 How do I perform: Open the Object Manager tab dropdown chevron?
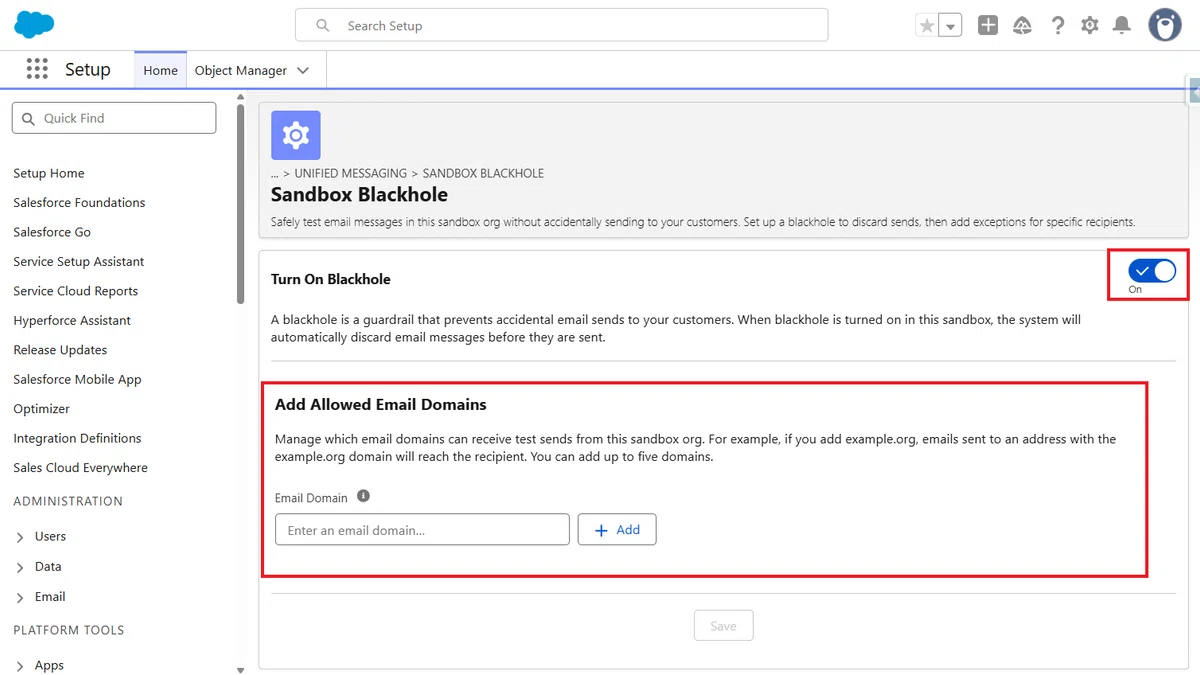click(x=304, y=71)
